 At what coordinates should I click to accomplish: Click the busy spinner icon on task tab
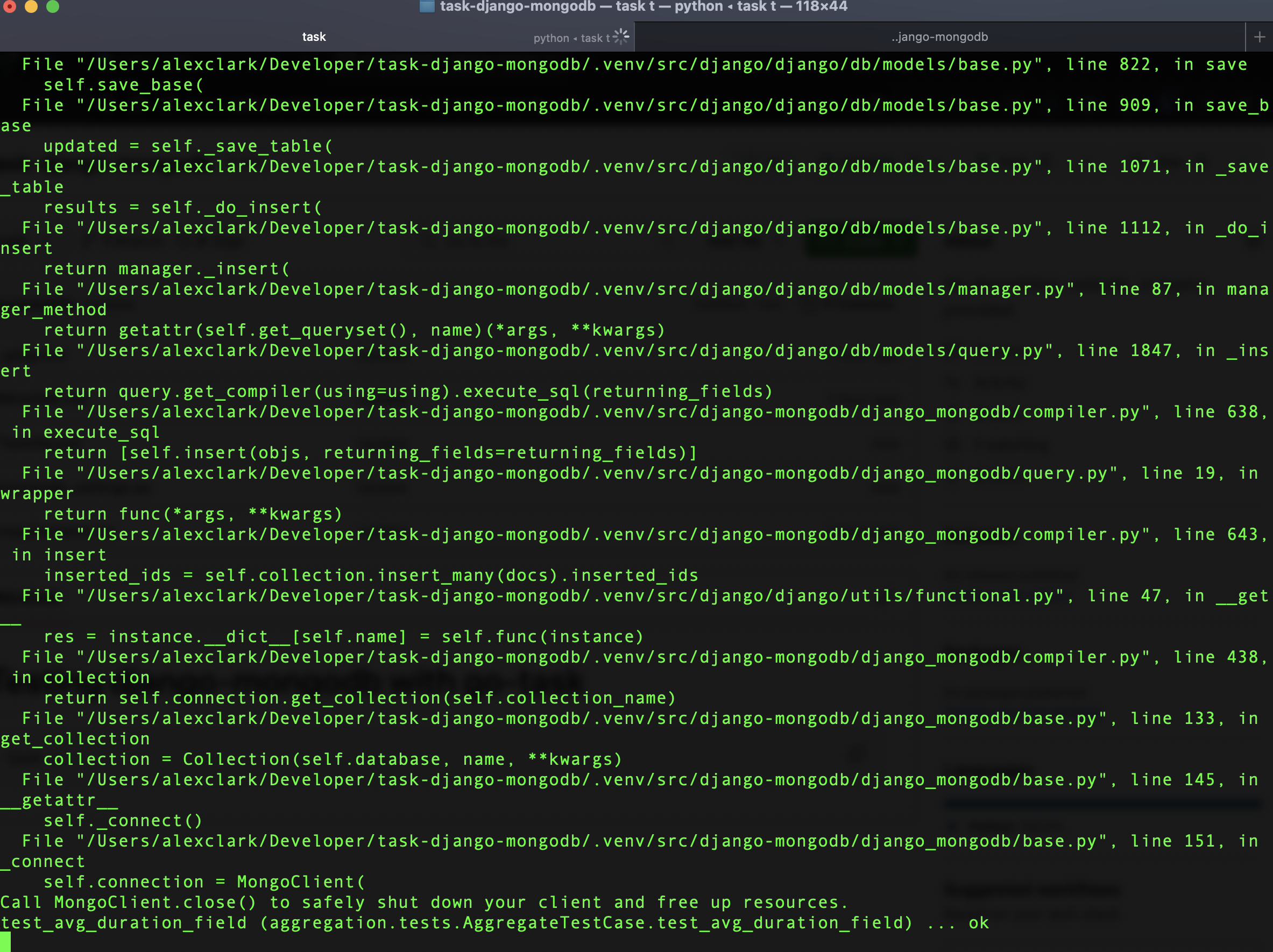pos(621,37)
